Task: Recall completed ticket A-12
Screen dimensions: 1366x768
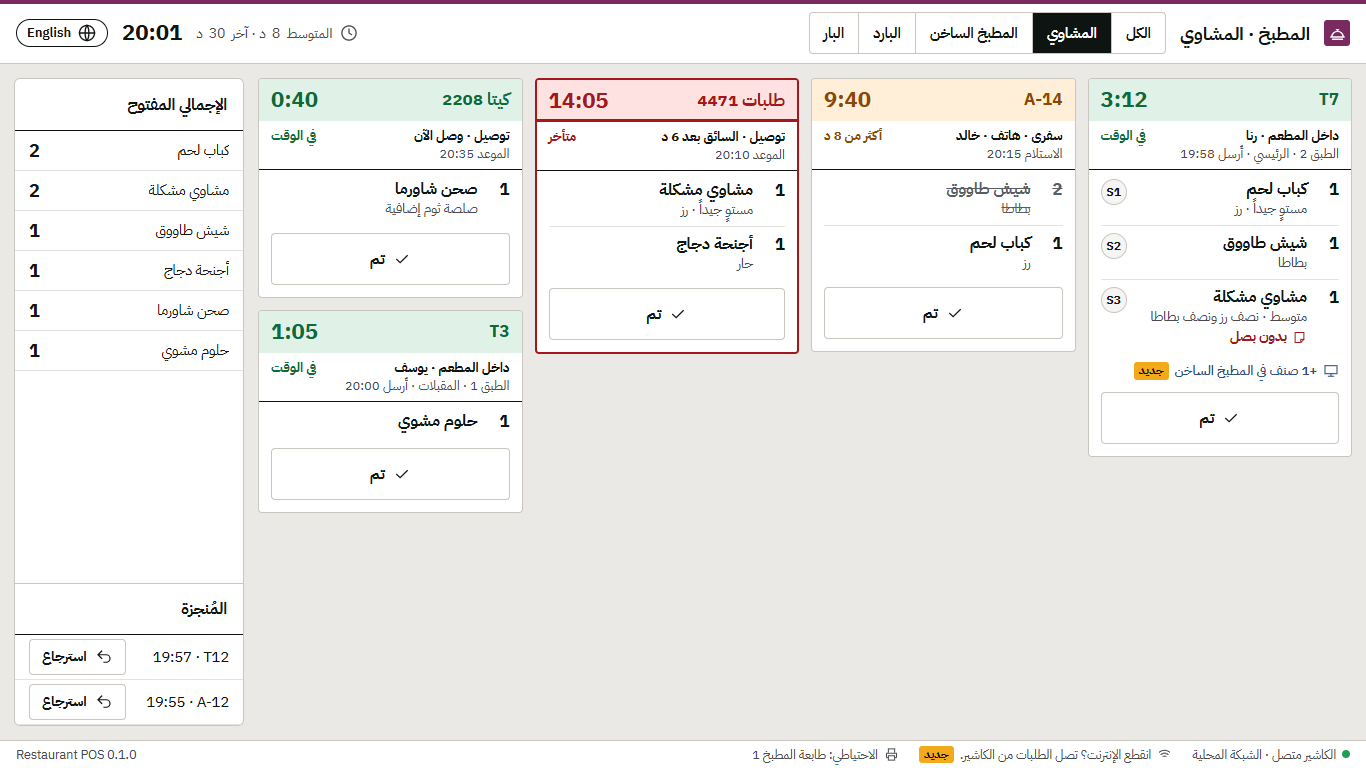Action: pos(77,702)
